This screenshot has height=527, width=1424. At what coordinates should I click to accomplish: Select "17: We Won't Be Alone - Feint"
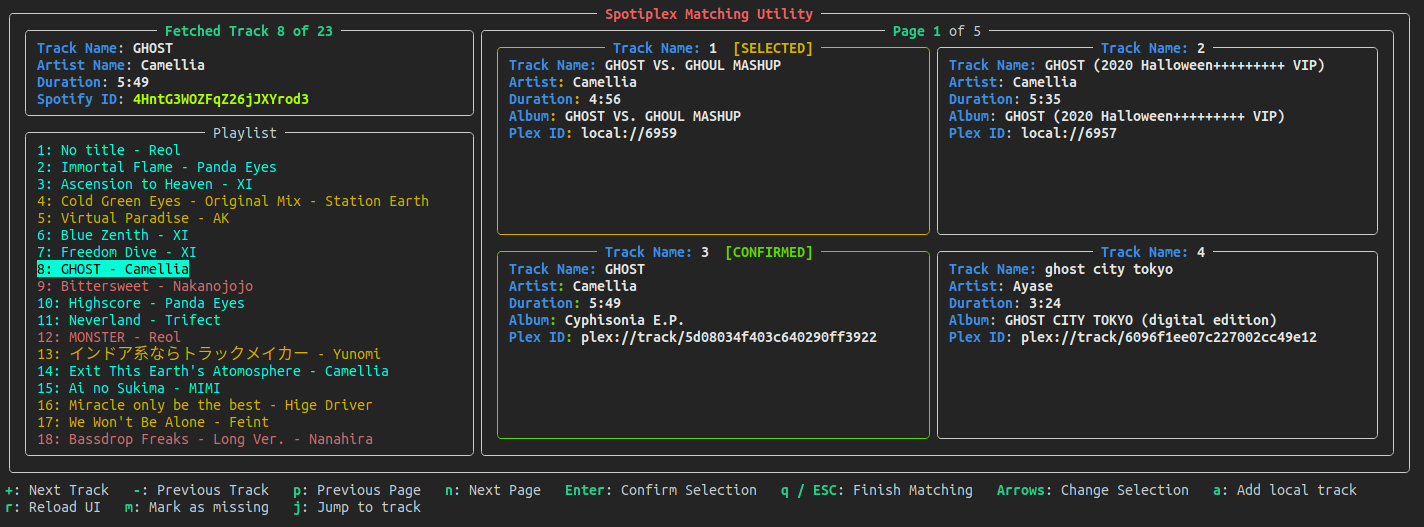(153, 422)
